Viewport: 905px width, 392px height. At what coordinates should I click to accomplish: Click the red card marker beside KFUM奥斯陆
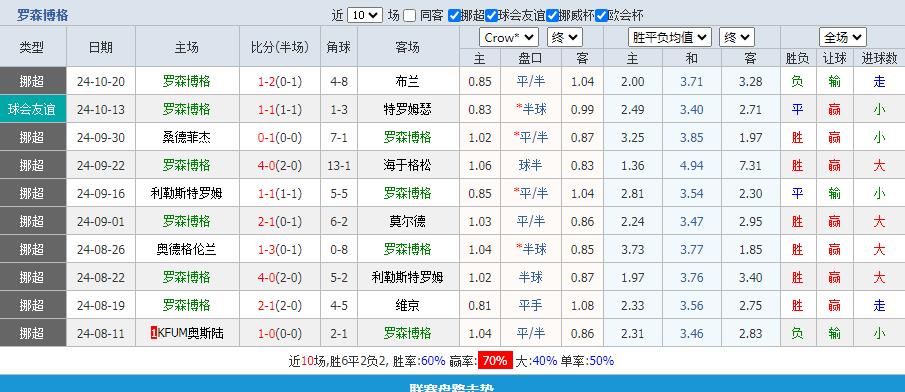[154, 333]
